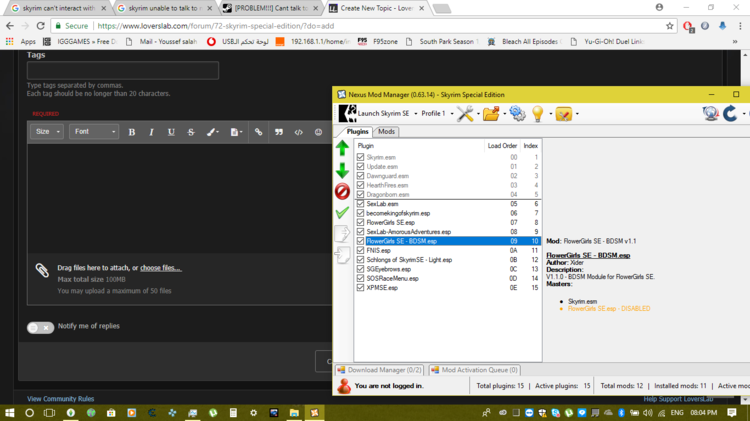The height and width of the screenshot is (421, 750).
Task: Open the emoticon picker in editor
Action: (x=318, y=132)
